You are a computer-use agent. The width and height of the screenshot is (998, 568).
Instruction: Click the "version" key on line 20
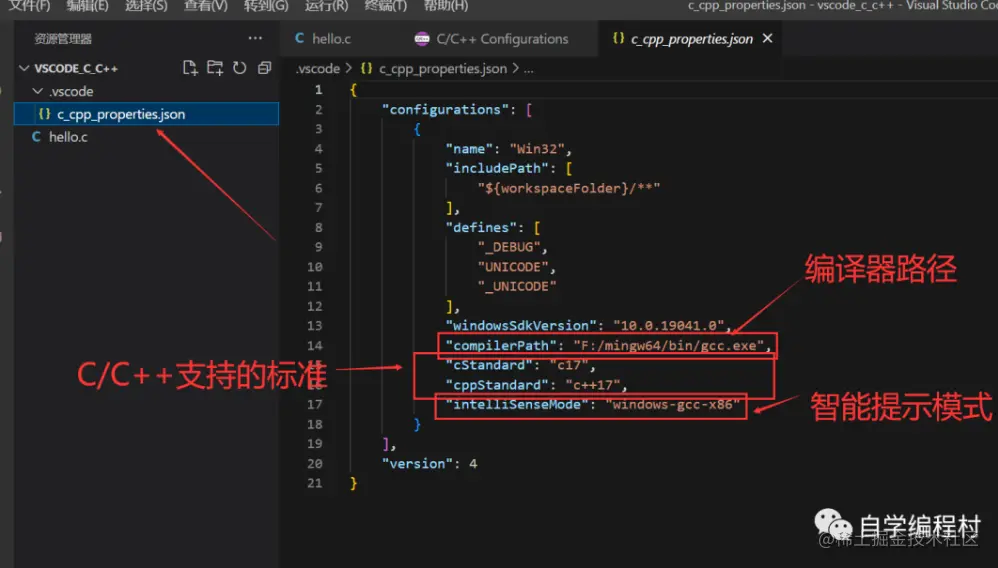click(417, 464)
